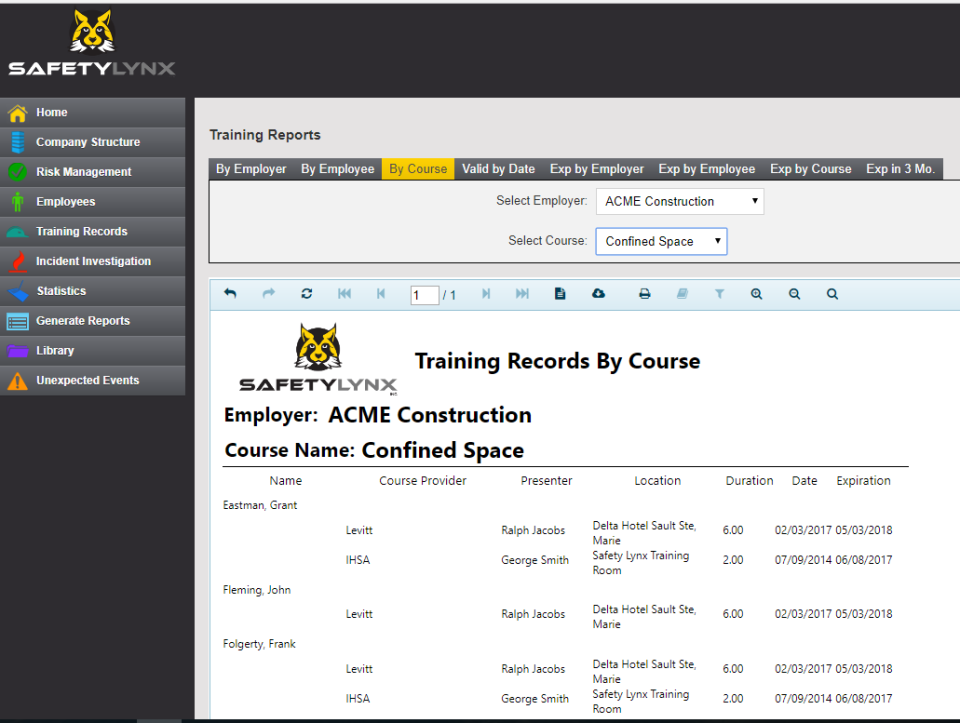The image size is (960, 723).
Task: Go to last page of report
Action: (x=522, y=294)
